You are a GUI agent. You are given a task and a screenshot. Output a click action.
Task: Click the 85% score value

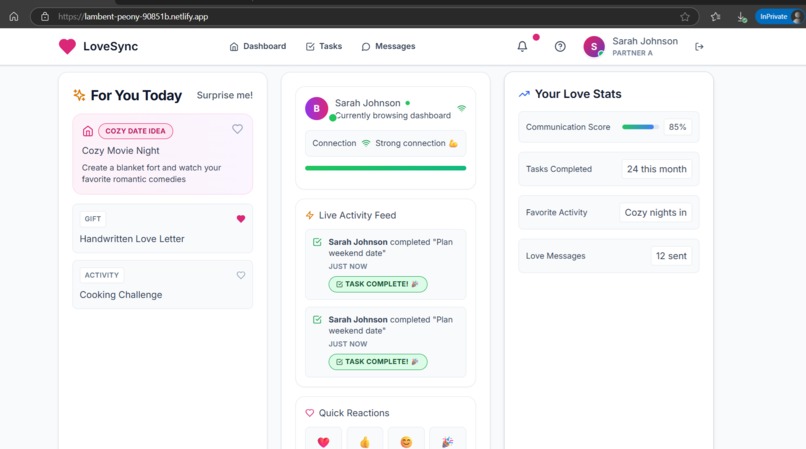coord(677,127)
